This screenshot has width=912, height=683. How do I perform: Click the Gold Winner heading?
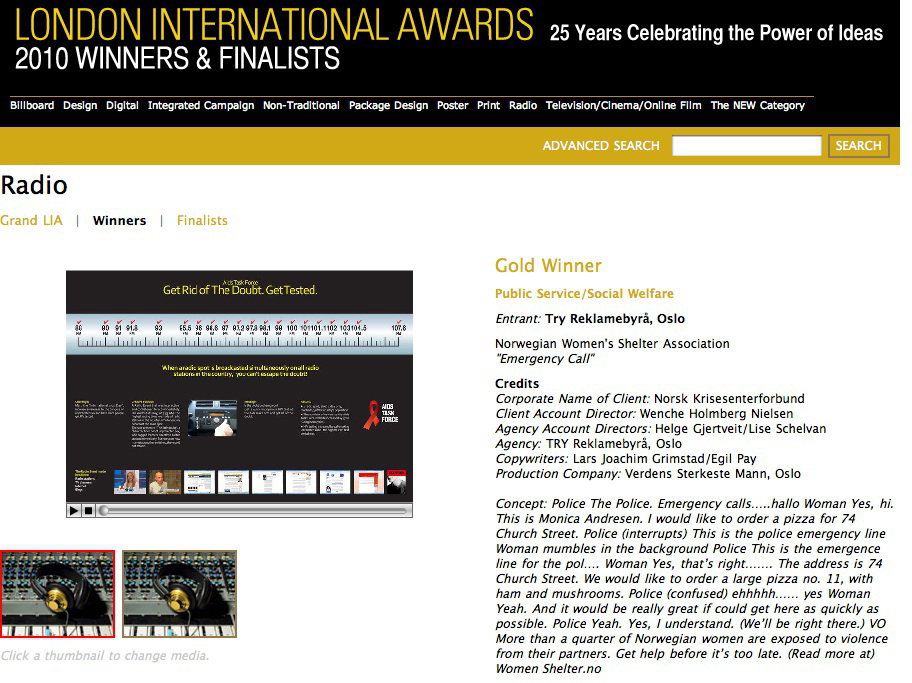click(548, 266)
